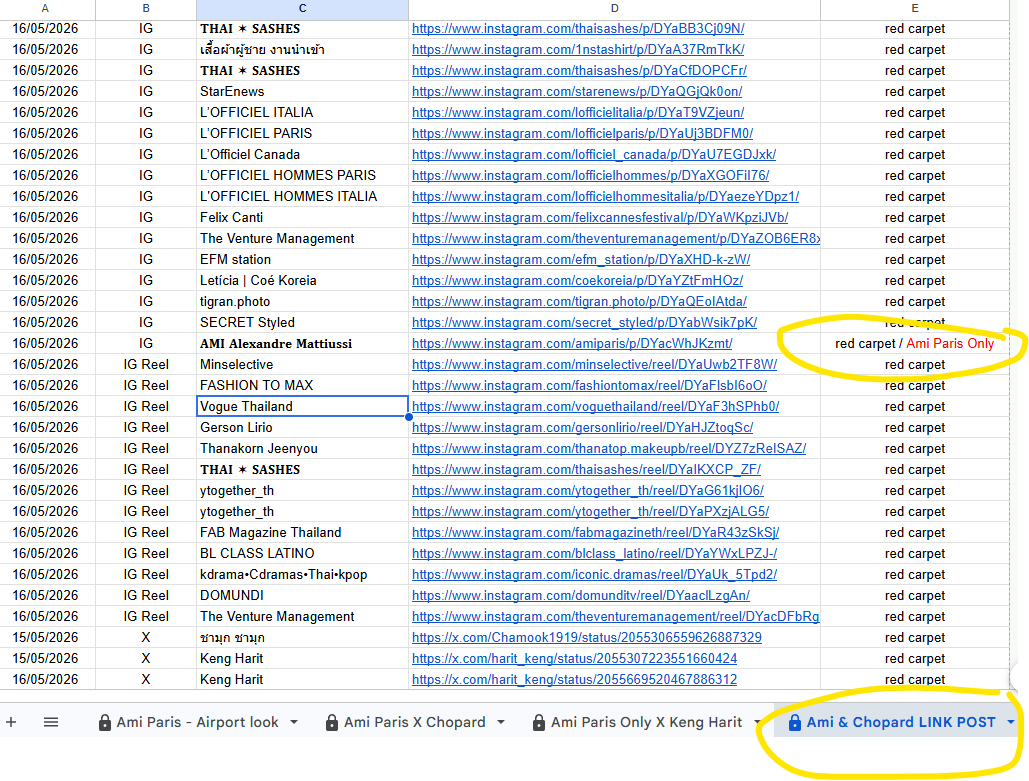The image size is (1029, 781).
Task: Select the FAB Magazine Thailand cell
Action: [x=302, y=532]
